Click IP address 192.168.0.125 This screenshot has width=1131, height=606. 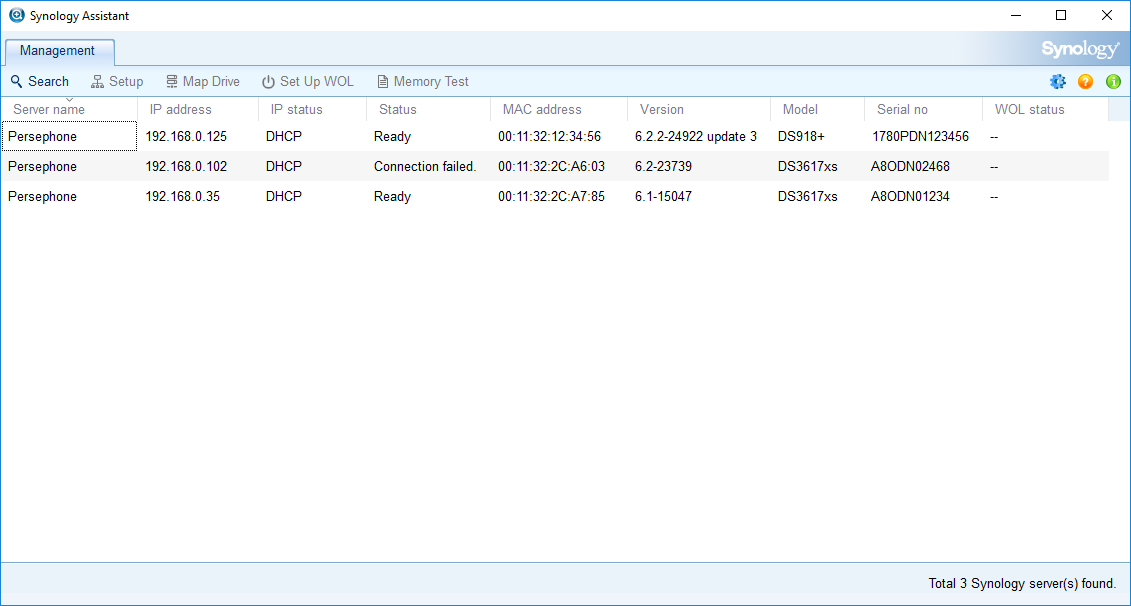pos(186,136)
